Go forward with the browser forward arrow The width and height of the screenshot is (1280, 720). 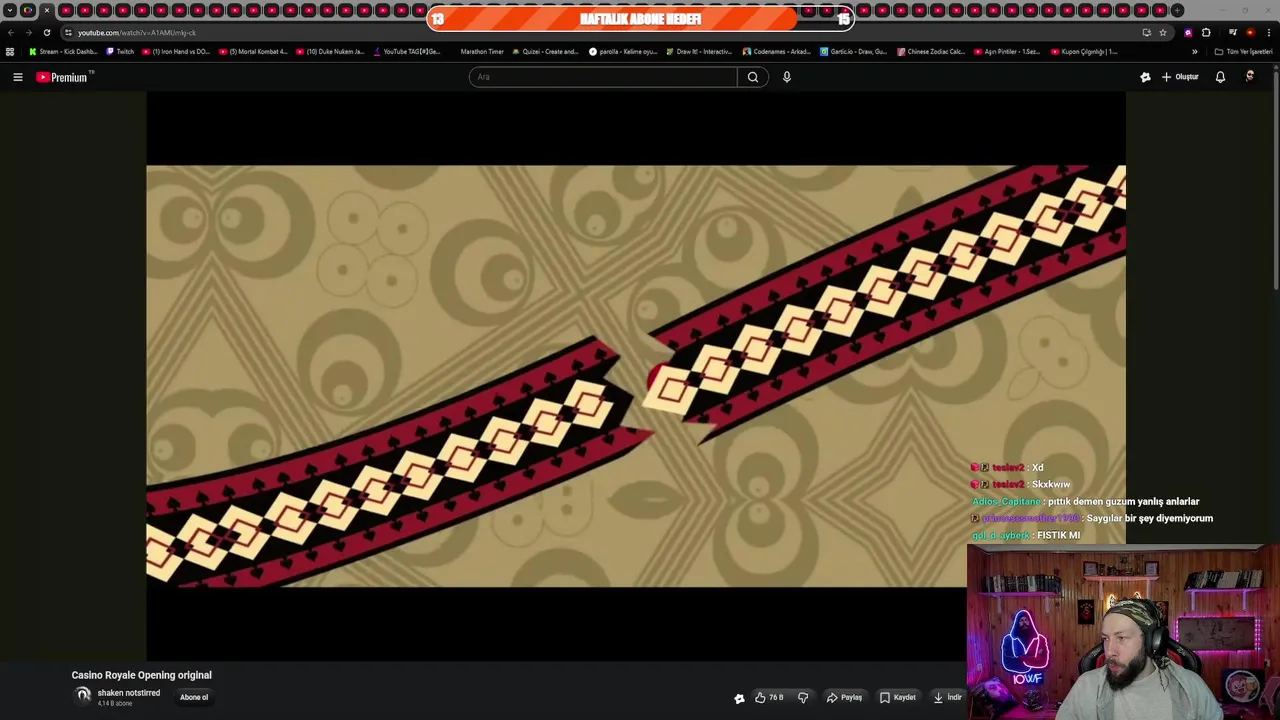(28, 32)
